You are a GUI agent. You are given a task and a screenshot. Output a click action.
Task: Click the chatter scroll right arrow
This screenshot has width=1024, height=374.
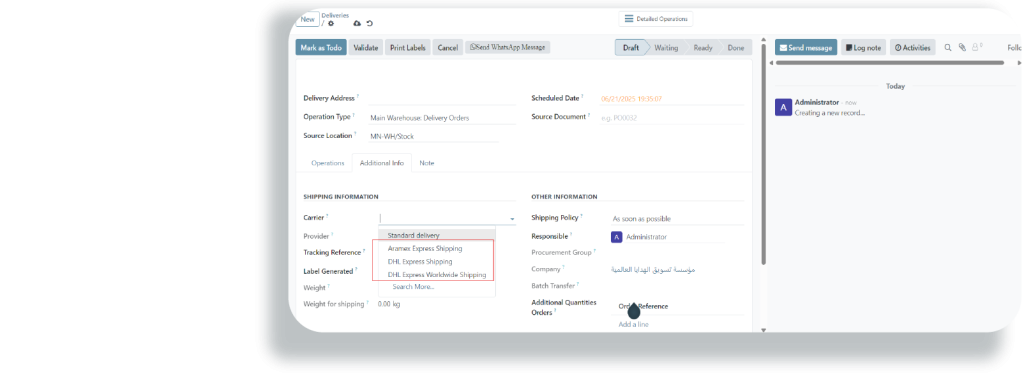click(x=1019, y=63)
